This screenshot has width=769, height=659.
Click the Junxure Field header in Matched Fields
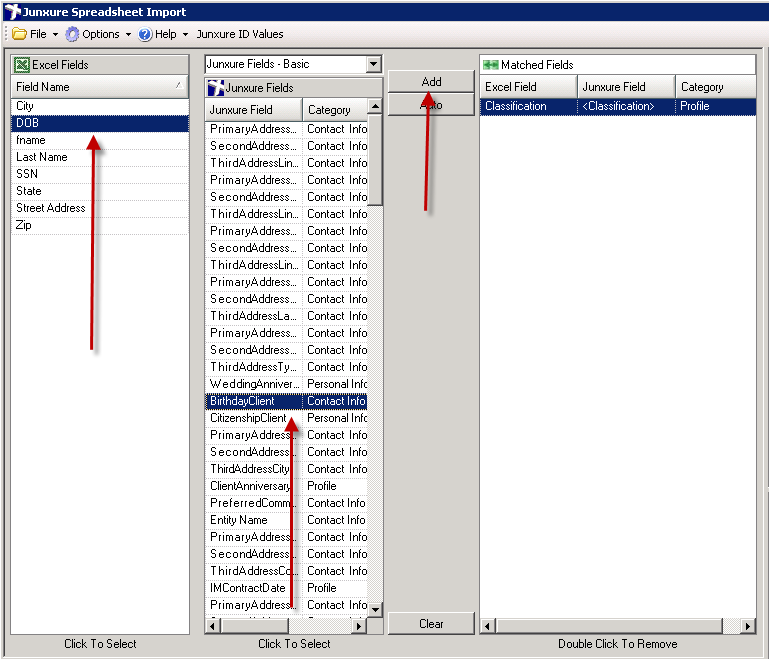pos(626,87)
